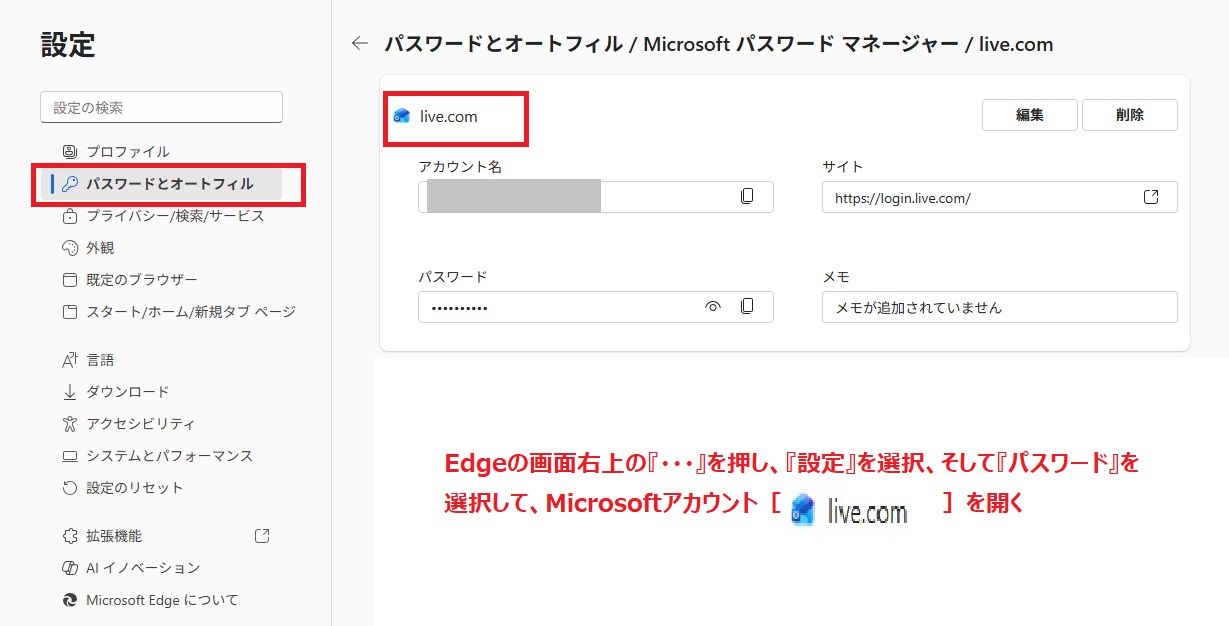
Task: Copy the password to clipboard
Action: pos(747,307)
